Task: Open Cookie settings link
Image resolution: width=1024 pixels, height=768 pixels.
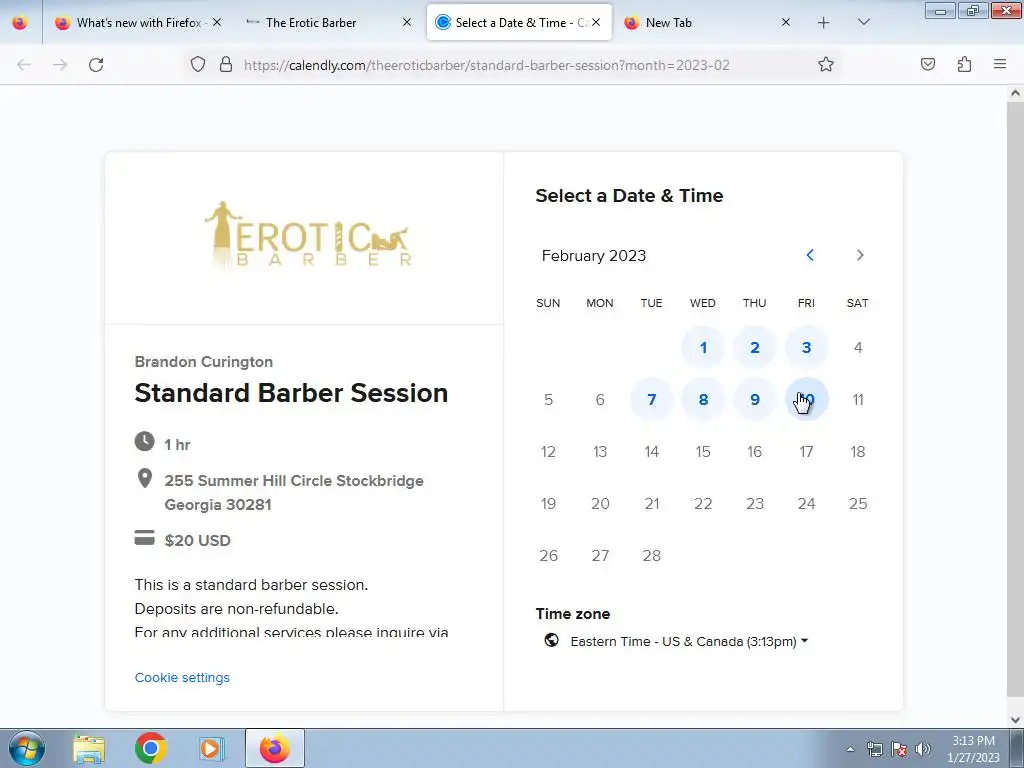Action: (182, 678)
